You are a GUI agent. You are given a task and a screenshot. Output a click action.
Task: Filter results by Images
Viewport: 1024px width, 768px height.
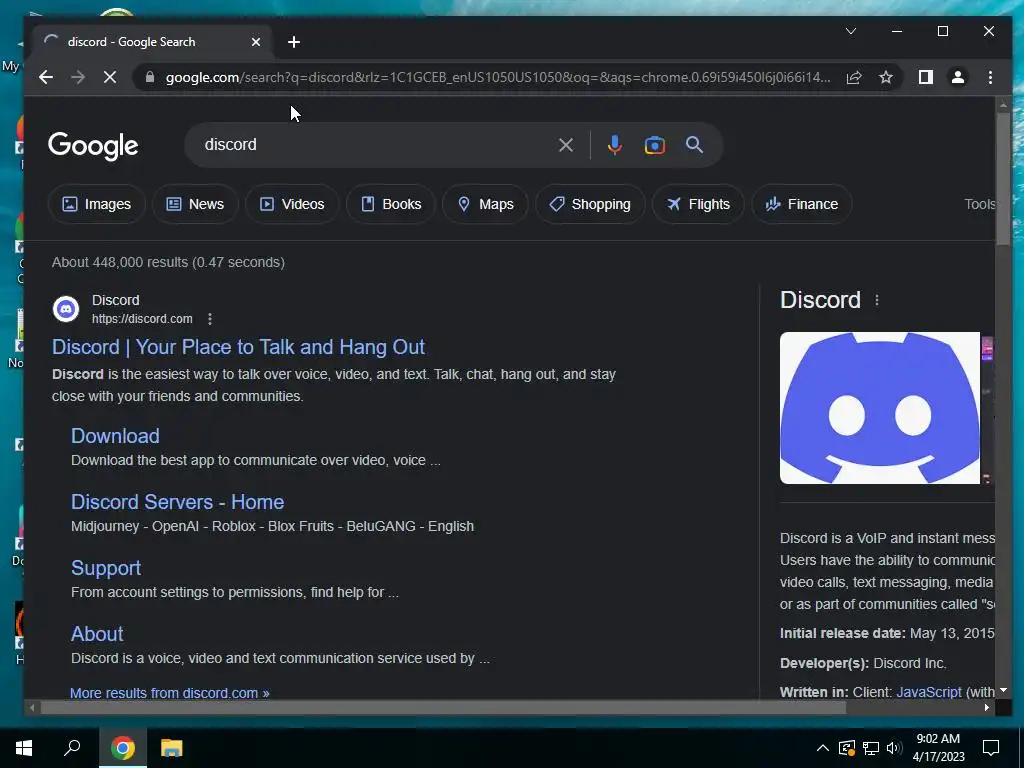[x=97, y=204]
